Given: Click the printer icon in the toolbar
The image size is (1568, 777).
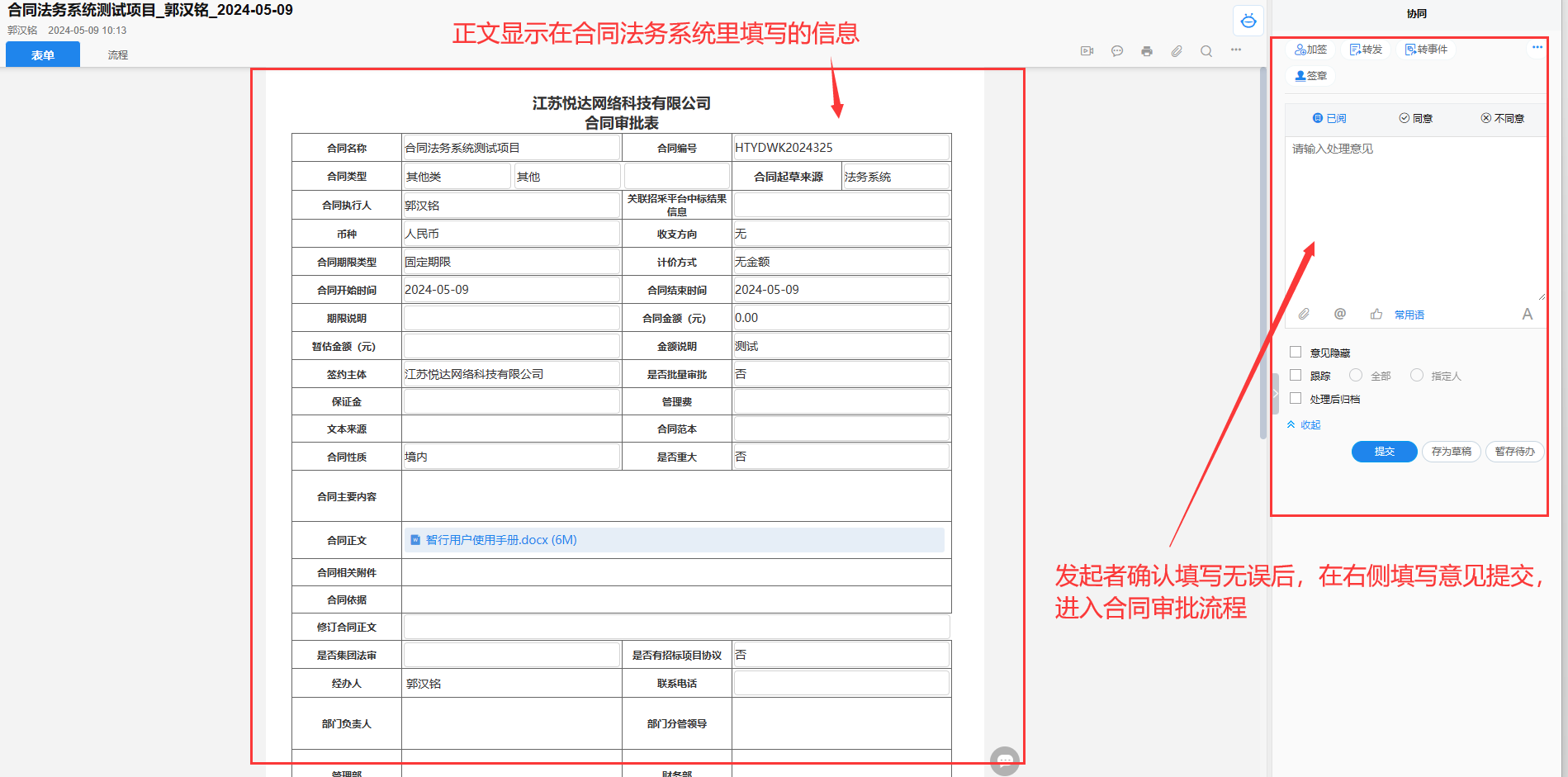Looking at the screenshot, I should click(x=1146, y=51).
